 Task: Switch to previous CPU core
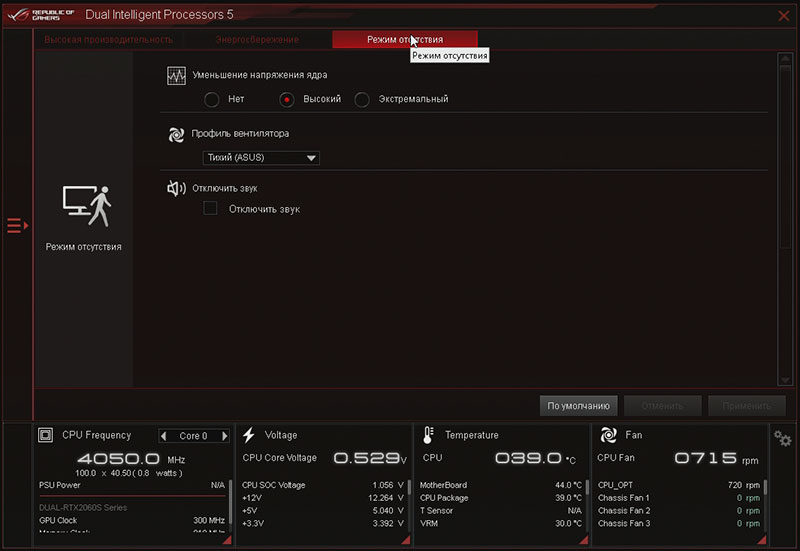click(163, 436)
